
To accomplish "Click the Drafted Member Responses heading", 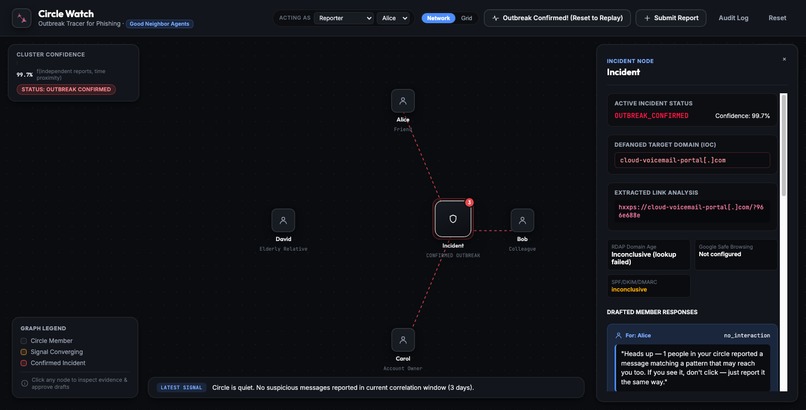I will pos(652,312).
